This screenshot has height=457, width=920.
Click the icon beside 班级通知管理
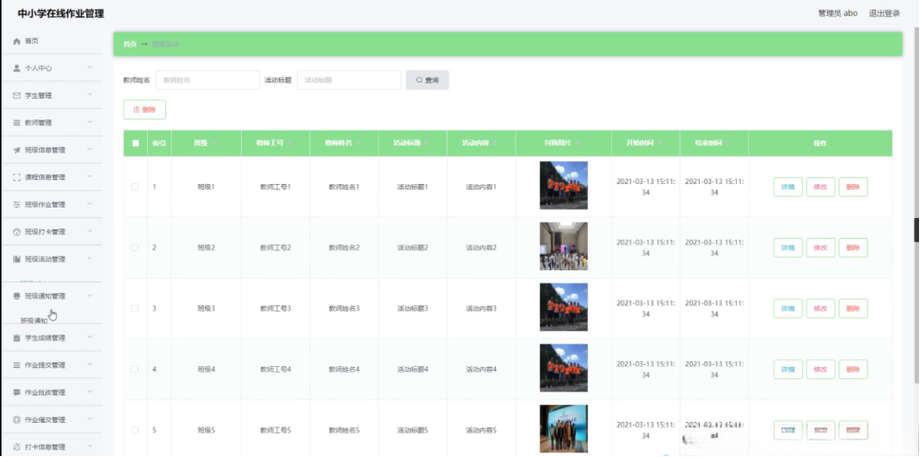[x=16, y=296]
